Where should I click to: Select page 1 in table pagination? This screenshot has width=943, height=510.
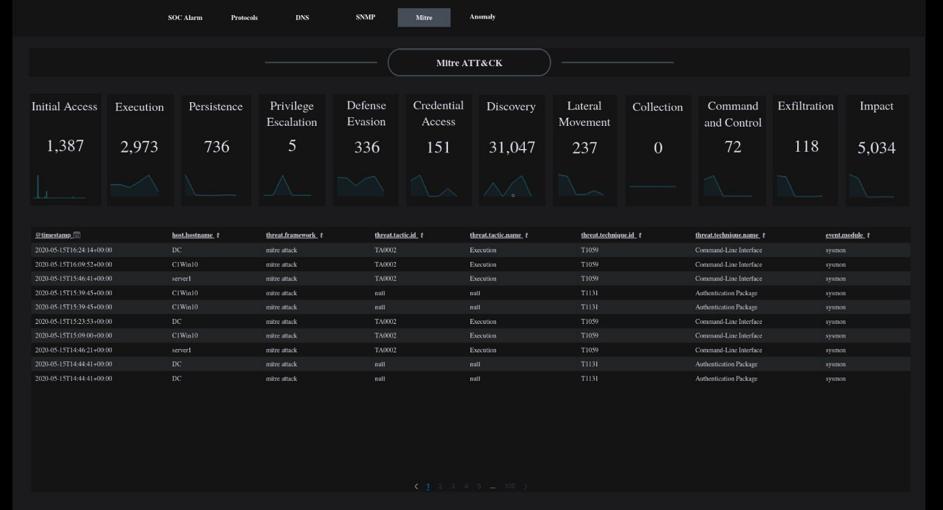click(x=428, y=487)
